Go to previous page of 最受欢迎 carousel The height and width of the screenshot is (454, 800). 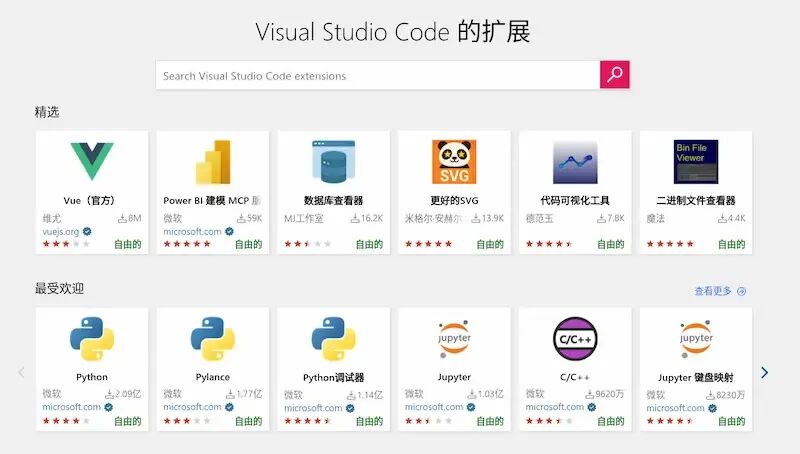tap(21, 372)
